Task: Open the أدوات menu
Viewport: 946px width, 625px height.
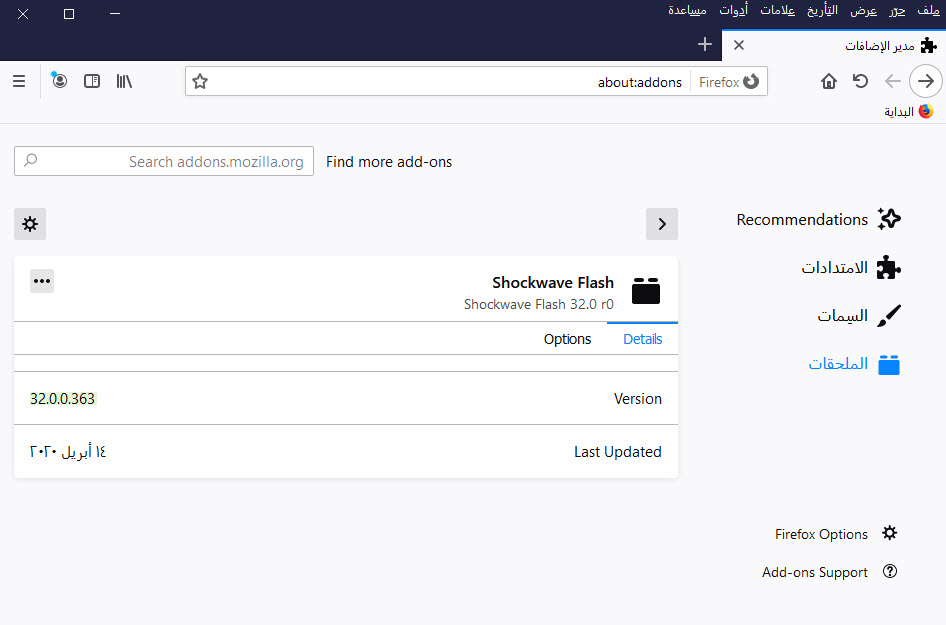Action: click(x=733, y=10)
